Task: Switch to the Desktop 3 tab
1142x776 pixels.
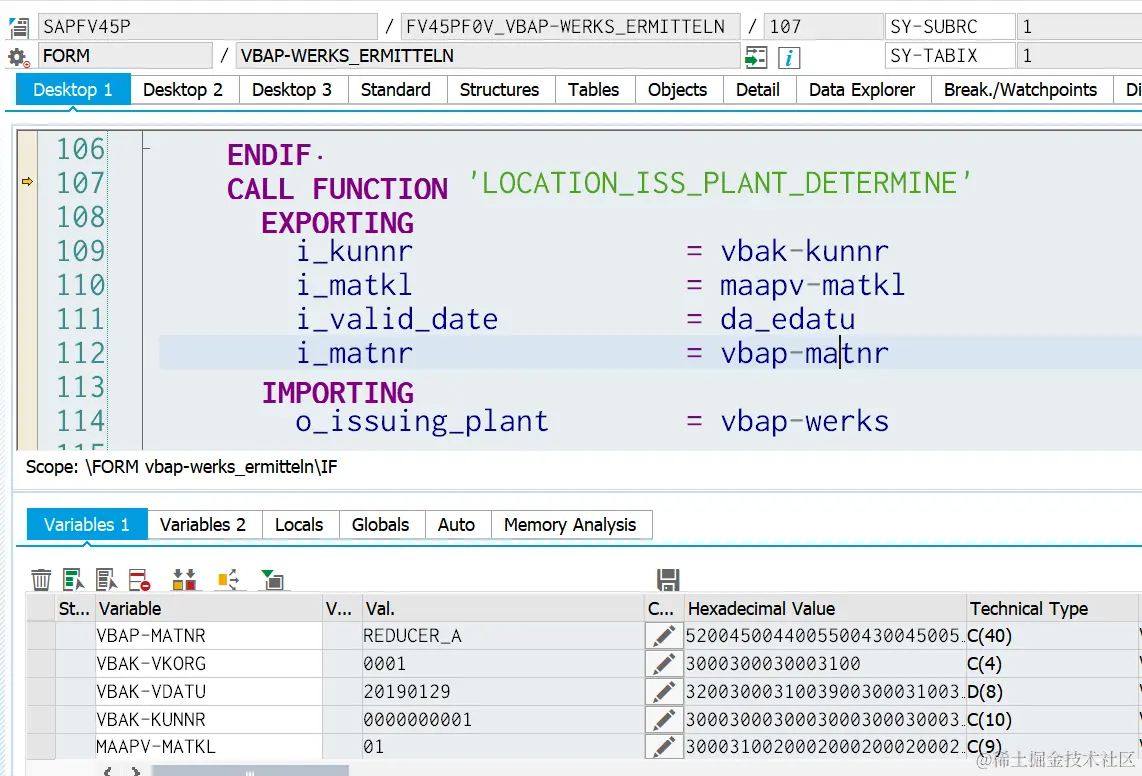Action: 292,90
